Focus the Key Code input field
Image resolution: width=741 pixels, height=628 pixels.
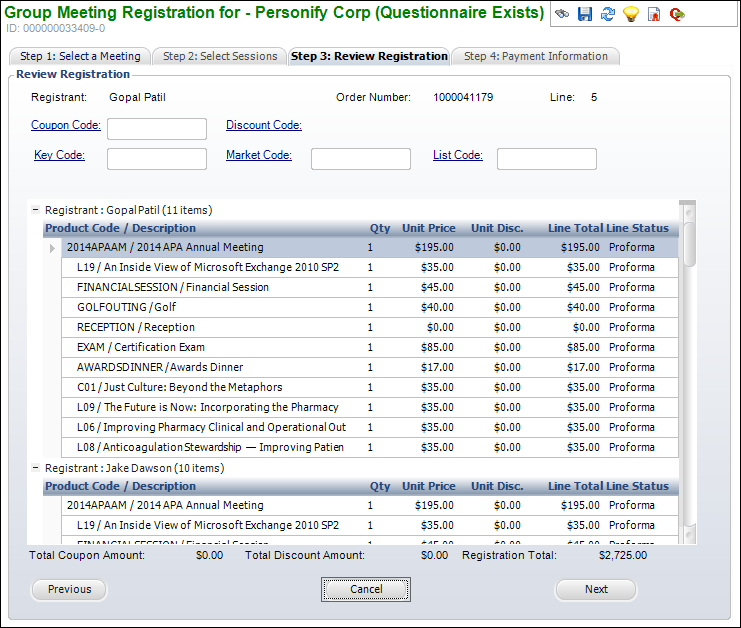pos(157,159)
